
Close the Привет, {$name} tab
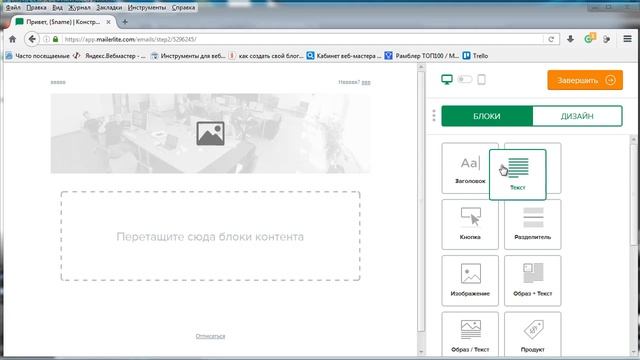(108, 22)
